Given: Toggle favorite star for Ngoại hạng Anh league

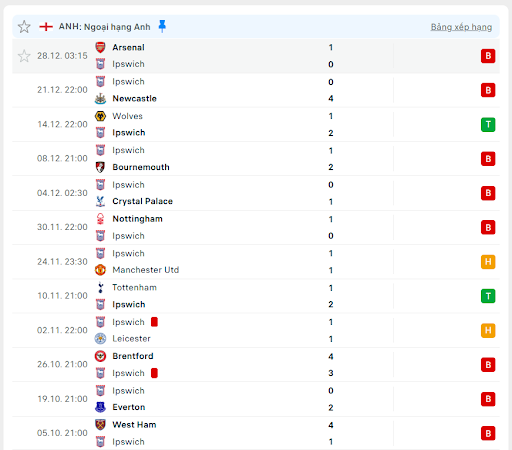Looking at the screenshot, I should pyautogui.click(x=24, y=27).
